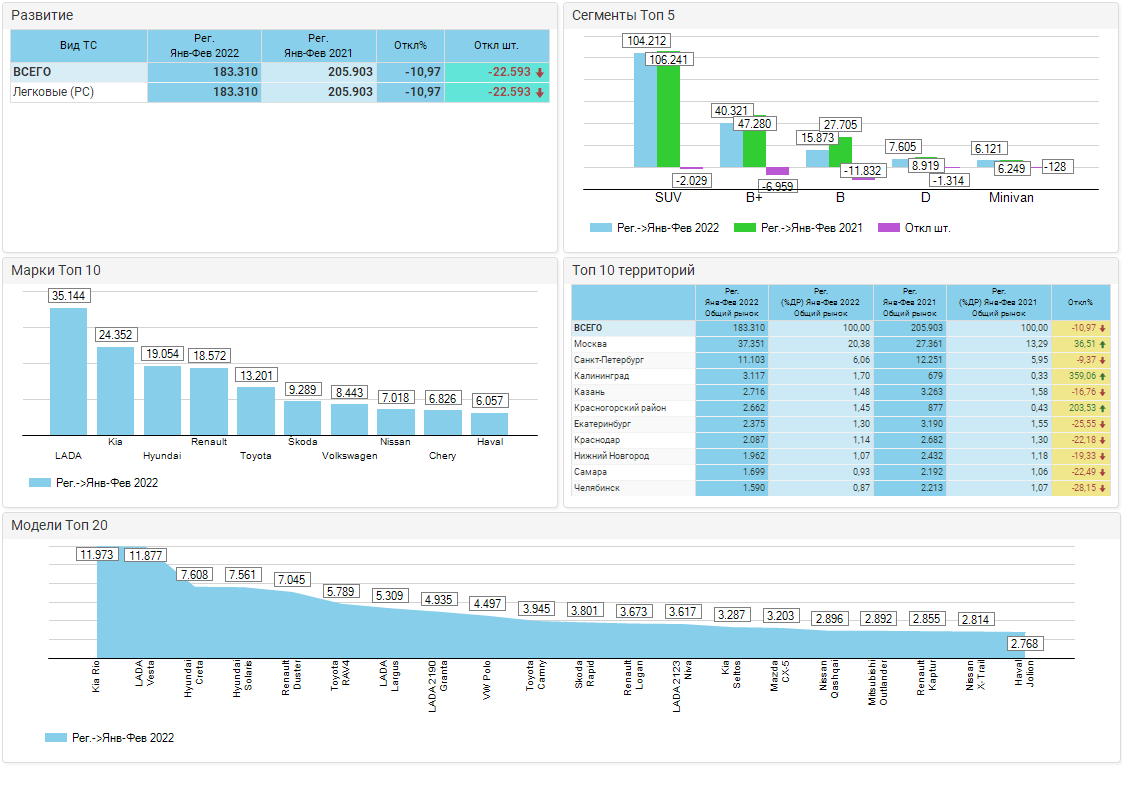Click the green up arrow in Калининград row
This screenshot has width=1122, height=793.
tap(1102, 376)
